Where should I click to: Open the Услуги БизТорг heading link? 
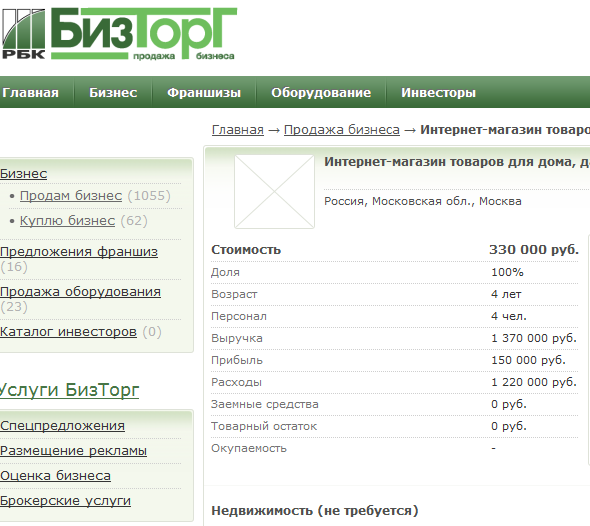point(69,390)
